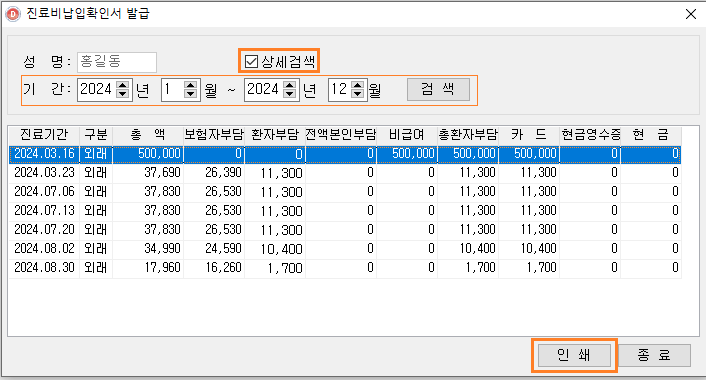
Task: Click the 종료 button
Action: click(654, 356)
